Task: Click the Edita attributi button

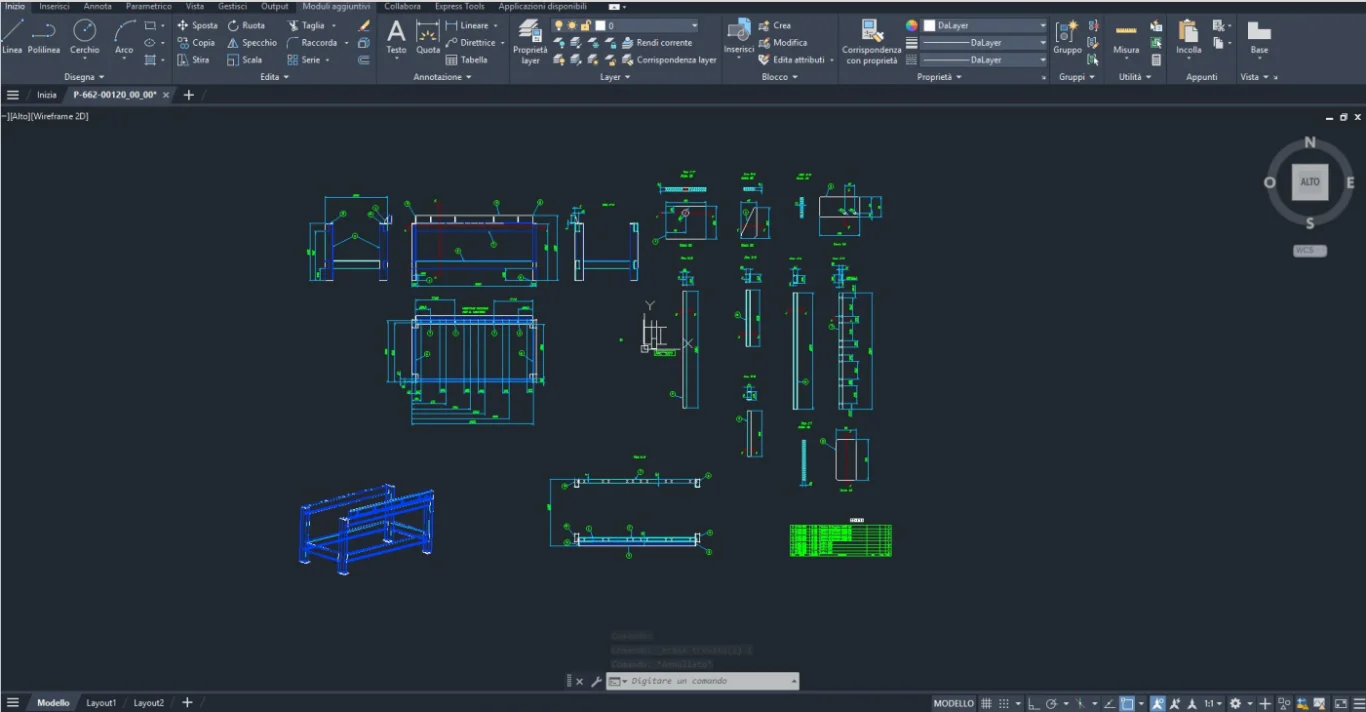Action: [797, 60]
